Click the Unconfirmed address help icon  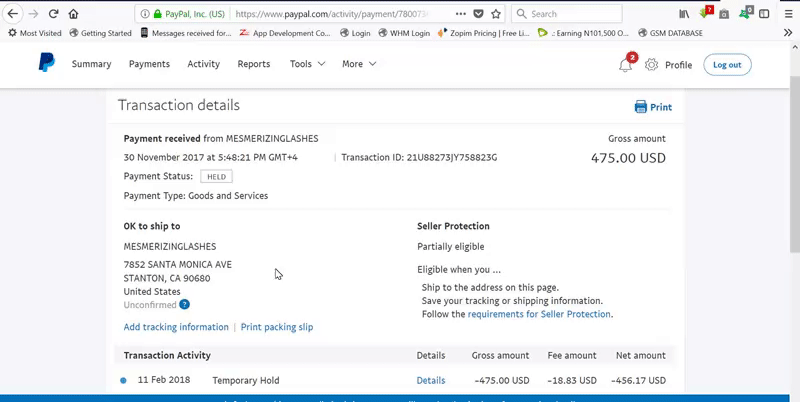[185, 305]
